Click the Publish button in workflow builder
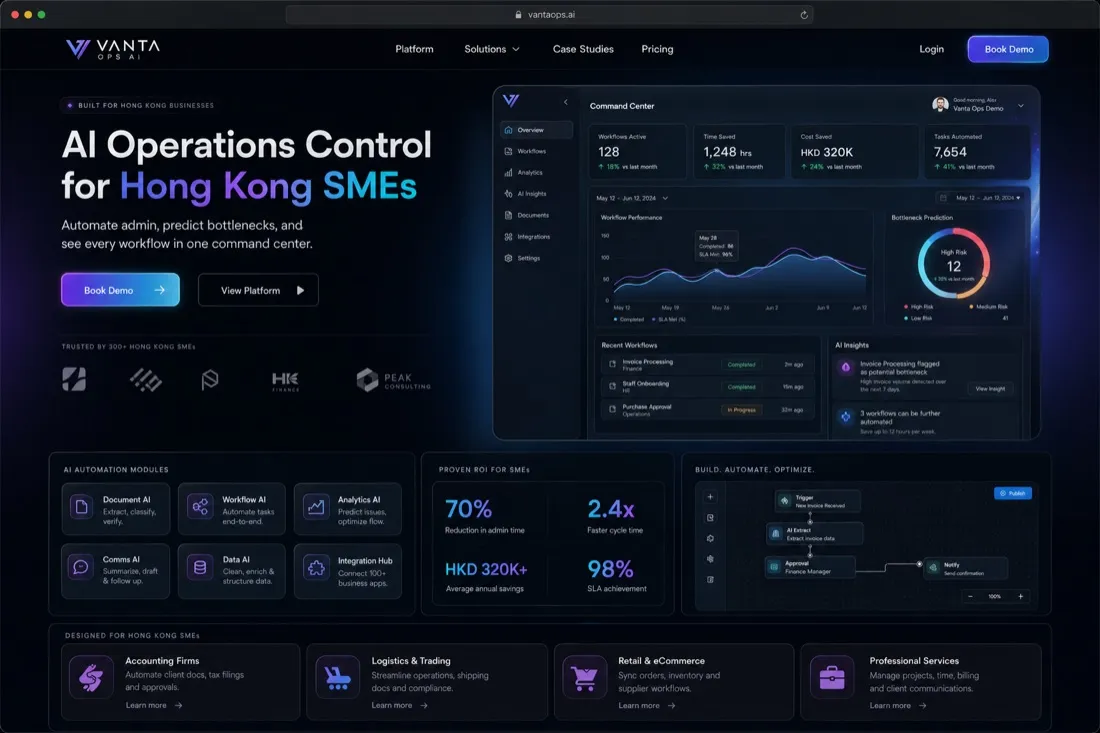Viewport: 1100px width, 733px height. click(1012, 493)
